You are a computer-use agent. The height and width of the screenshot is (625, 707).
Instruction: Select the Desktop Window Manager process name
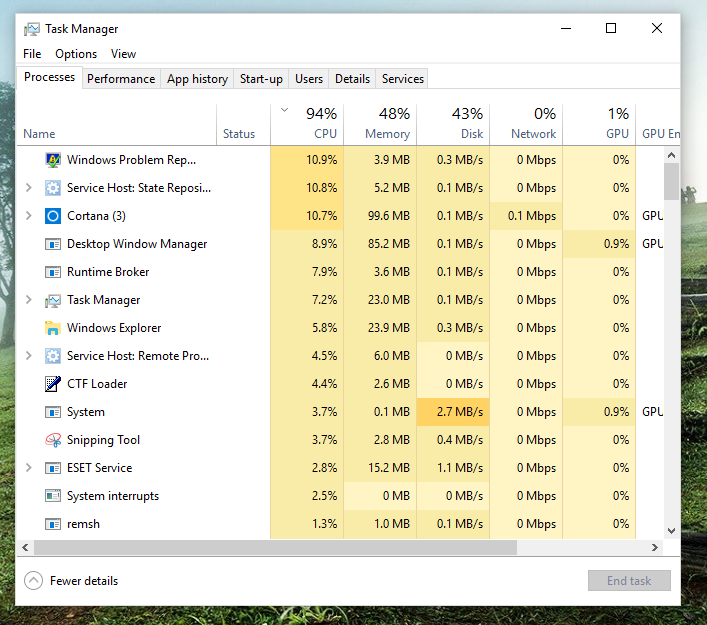(x=137, y=244)
